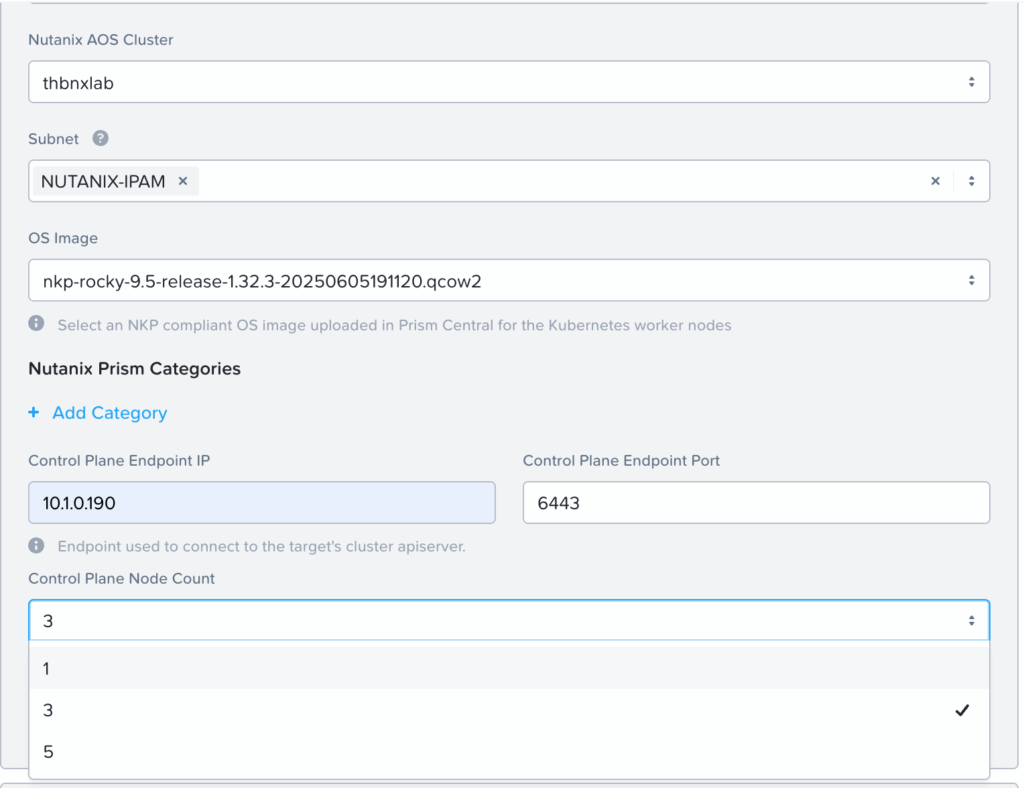Click the Nutanix AOS Cluster label
This screenshot has width=1024, height=788.
[x=101, y=40]
